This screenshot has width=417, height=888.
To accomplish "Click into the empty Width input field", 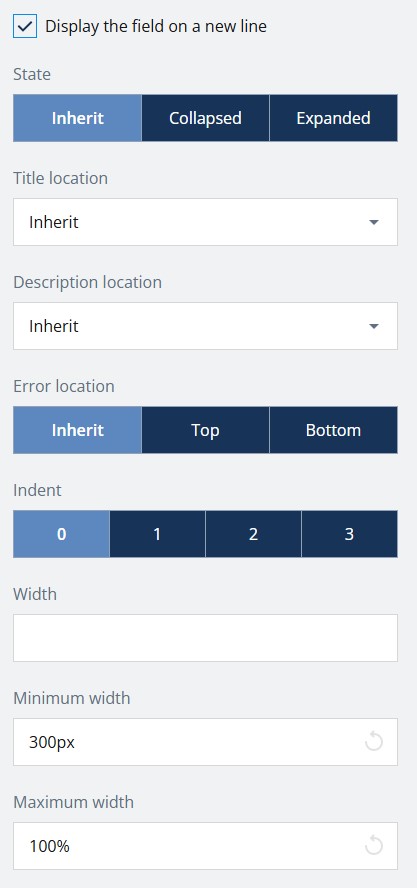I will click(x=205, y=638).
